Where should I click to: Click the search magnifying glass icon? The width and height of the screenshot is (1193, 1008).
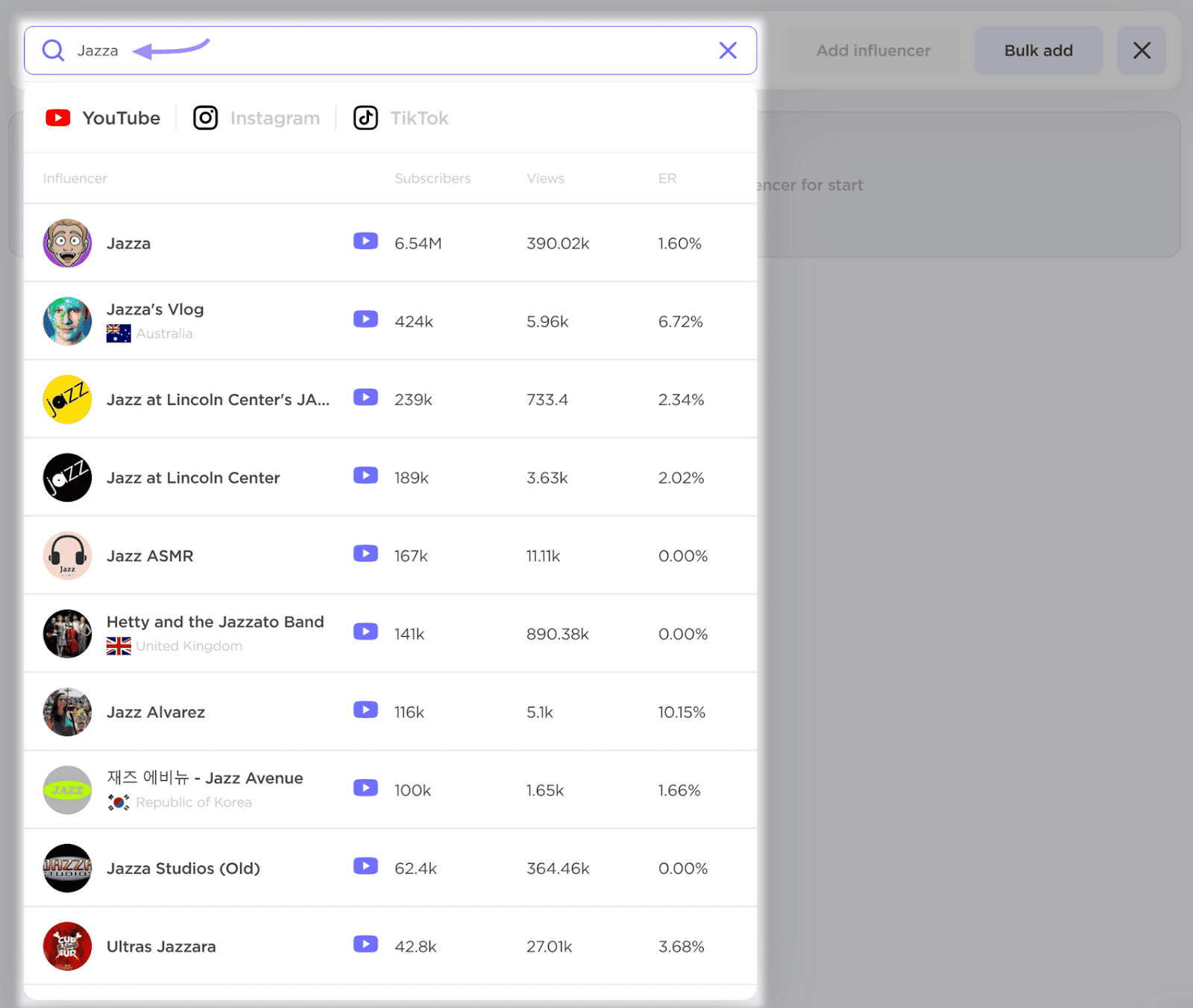[x=52, y=50]
